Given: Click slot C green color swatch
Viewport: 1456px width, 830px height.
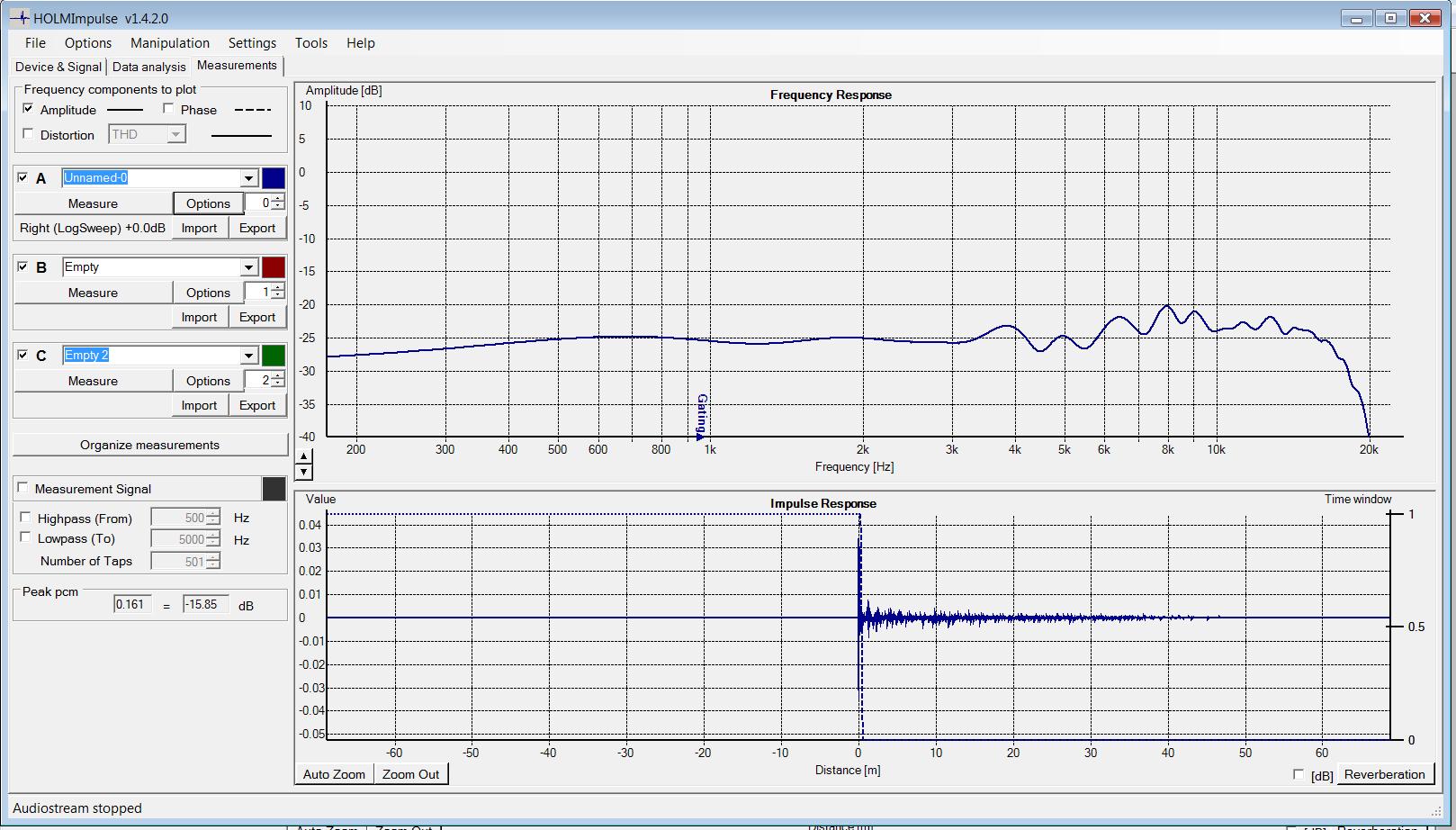Looking at the screenshot, I should point(274,356).
